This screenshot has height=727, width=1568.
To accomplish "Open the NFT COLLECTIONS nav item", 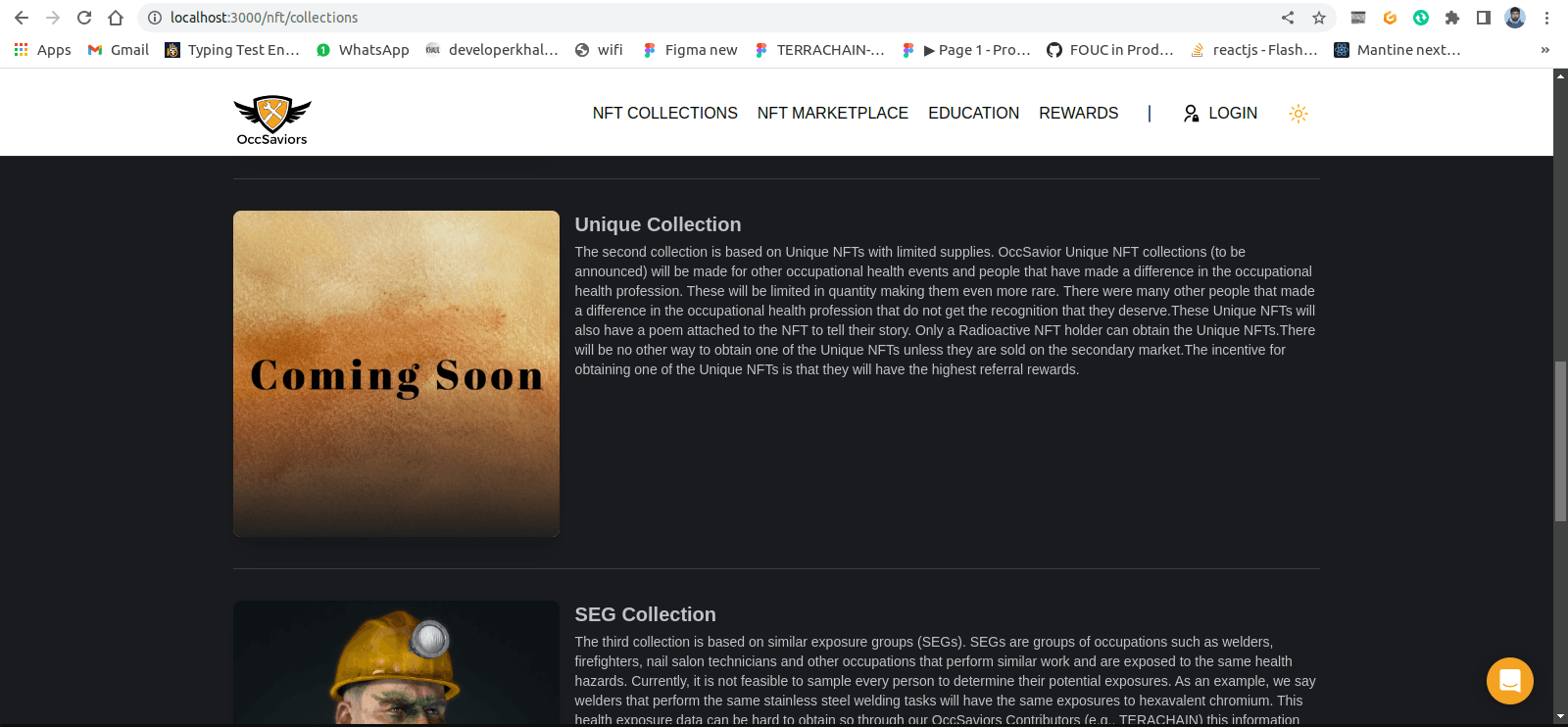I will (664, 114).
